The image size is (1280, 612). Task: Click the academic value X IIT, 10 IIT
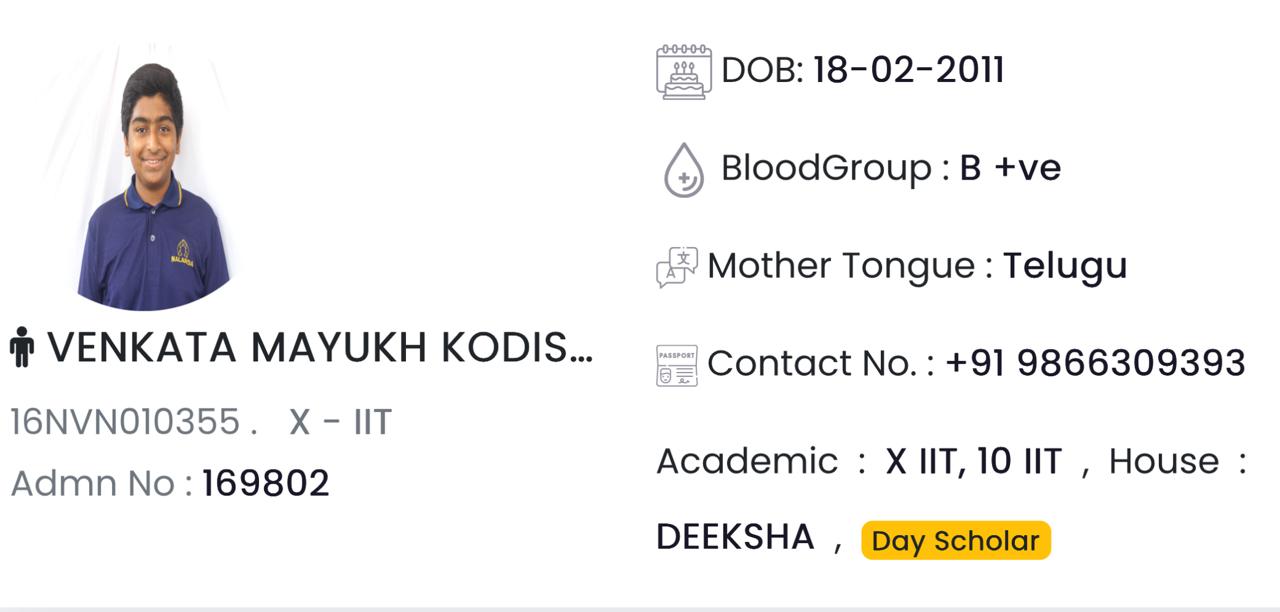[973, 461]
